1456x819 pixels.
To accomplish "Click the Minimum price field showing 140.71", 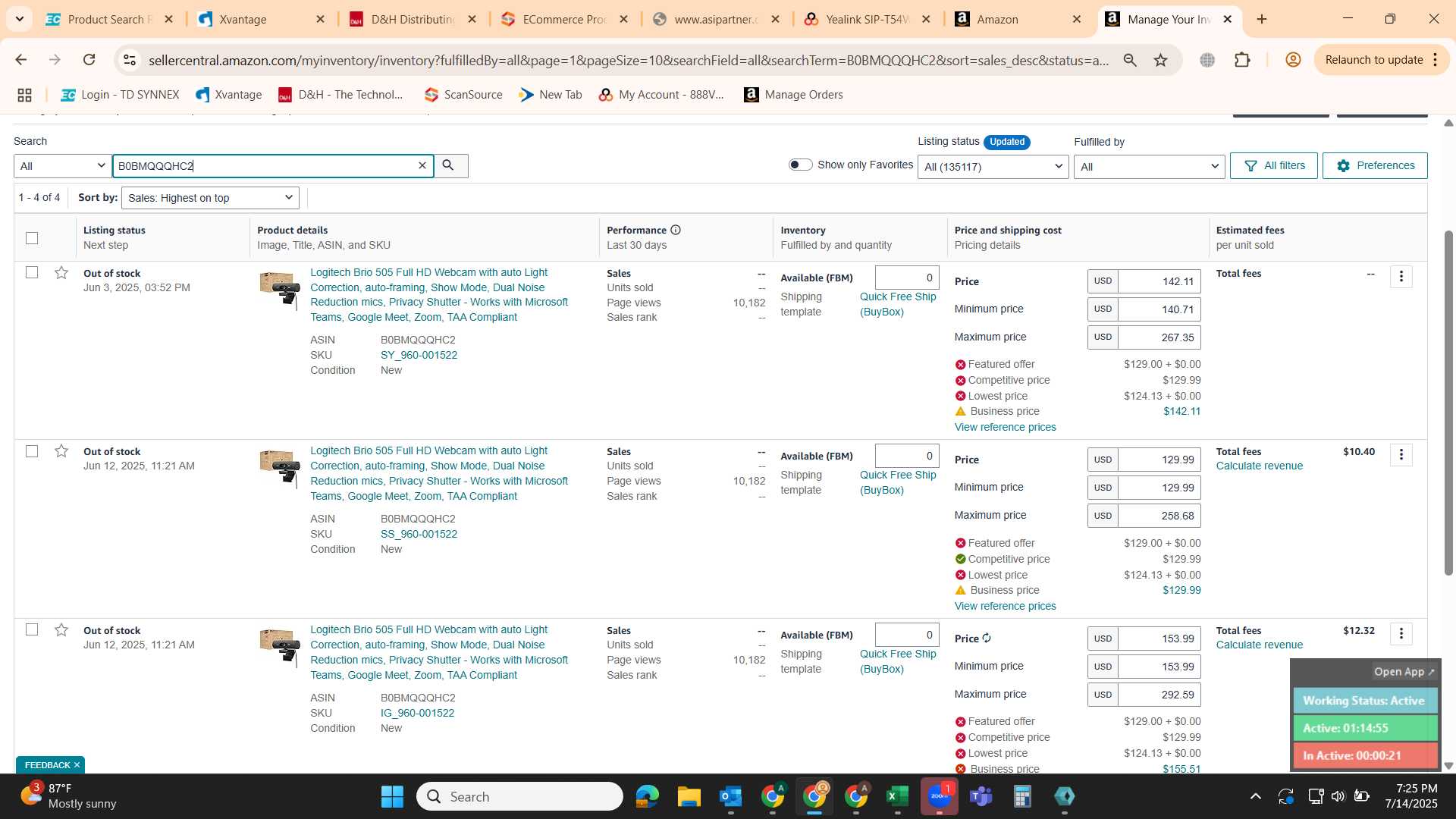I will [x=1159, y=309].
